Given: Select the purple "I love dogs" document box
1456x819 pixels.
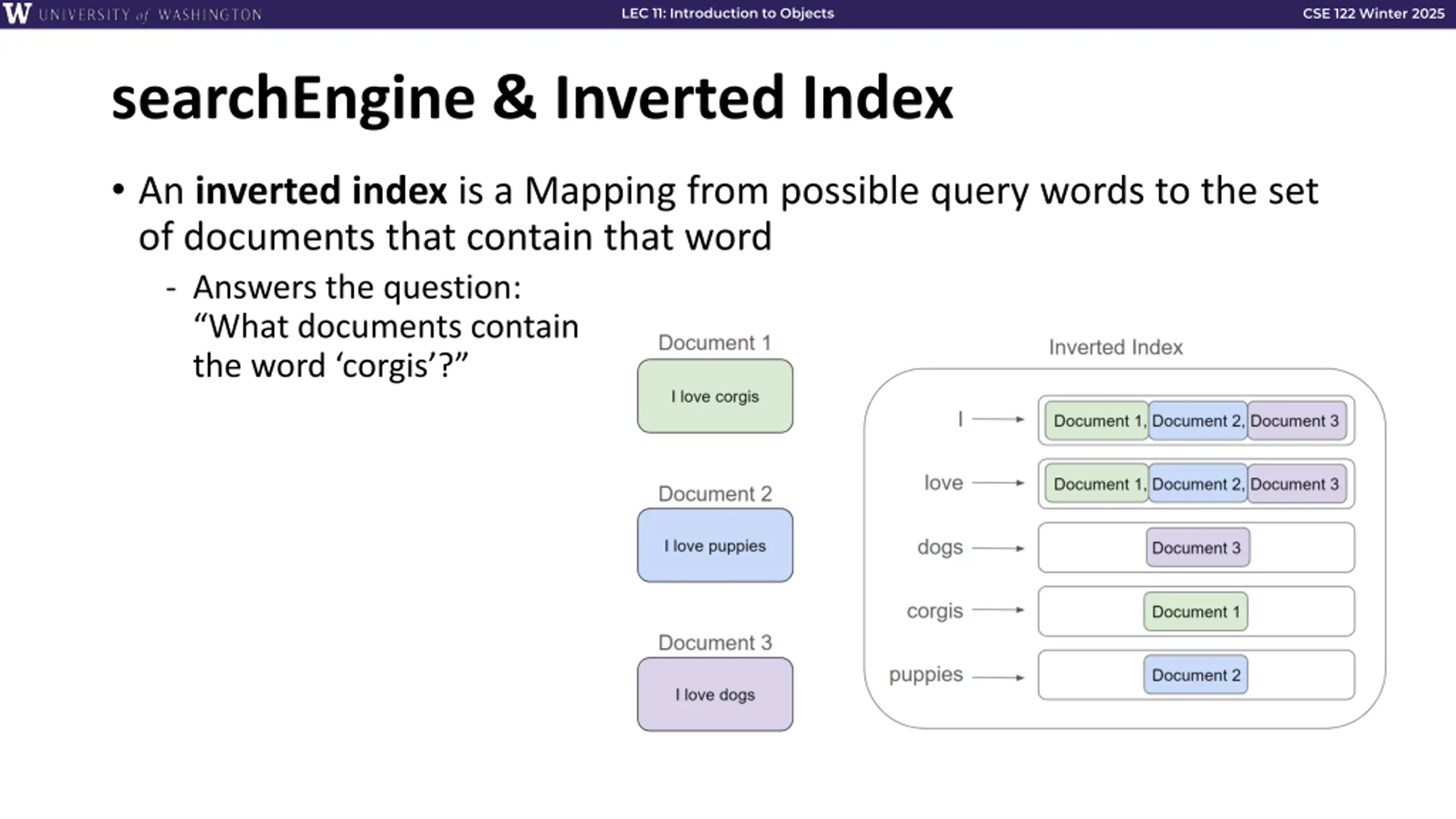Looking at the screenshot, I should pyautogui.click(x=715, y=694).
